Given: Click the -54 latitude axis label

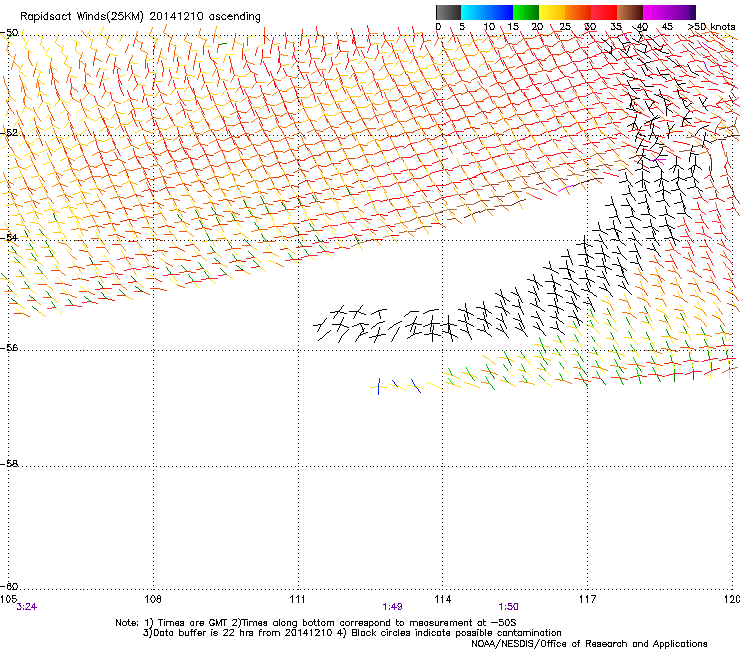Looking at the screenshot, I should click(x=10, y=237).
